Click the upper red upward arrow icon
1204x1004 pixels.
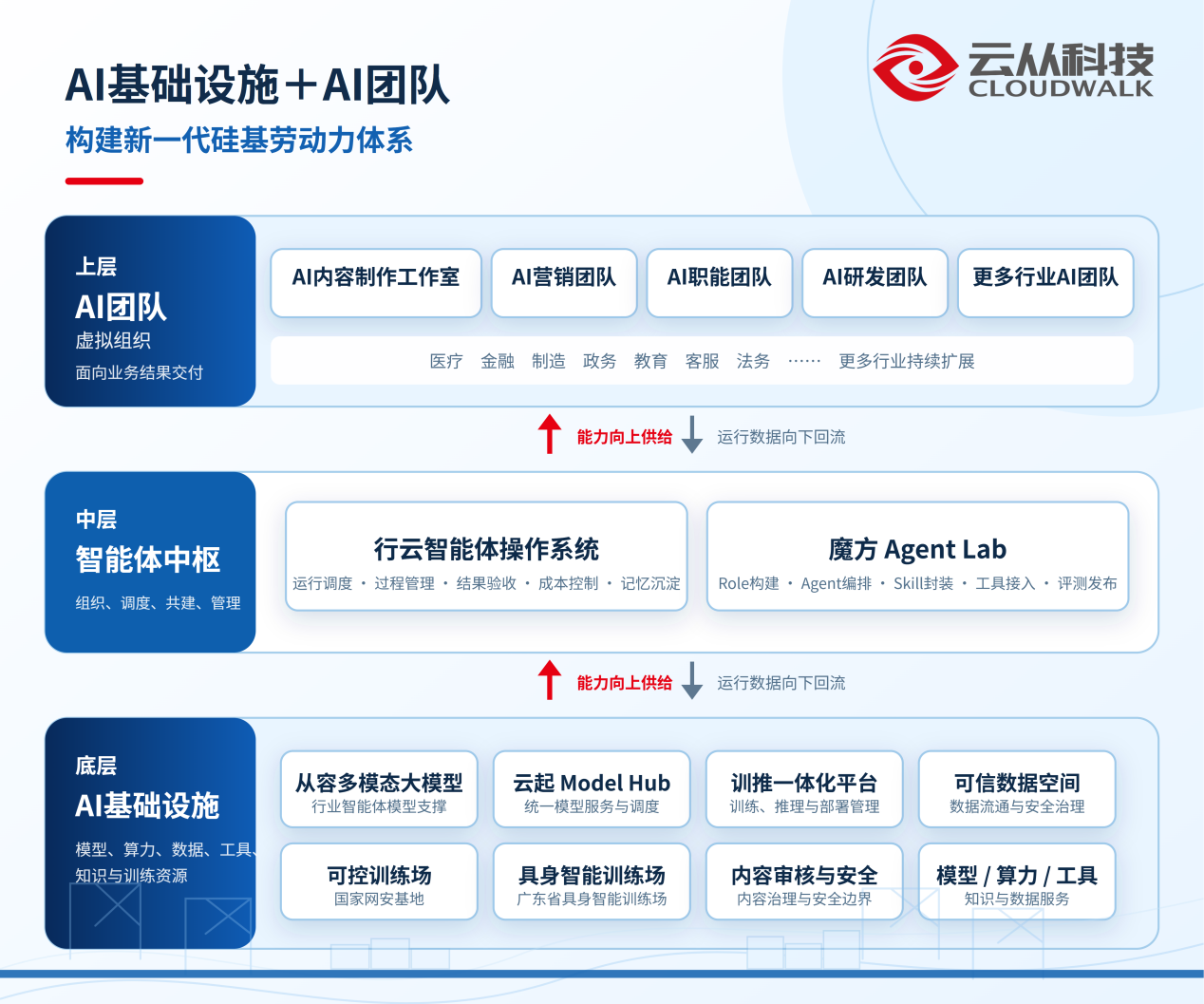point(550,434)
